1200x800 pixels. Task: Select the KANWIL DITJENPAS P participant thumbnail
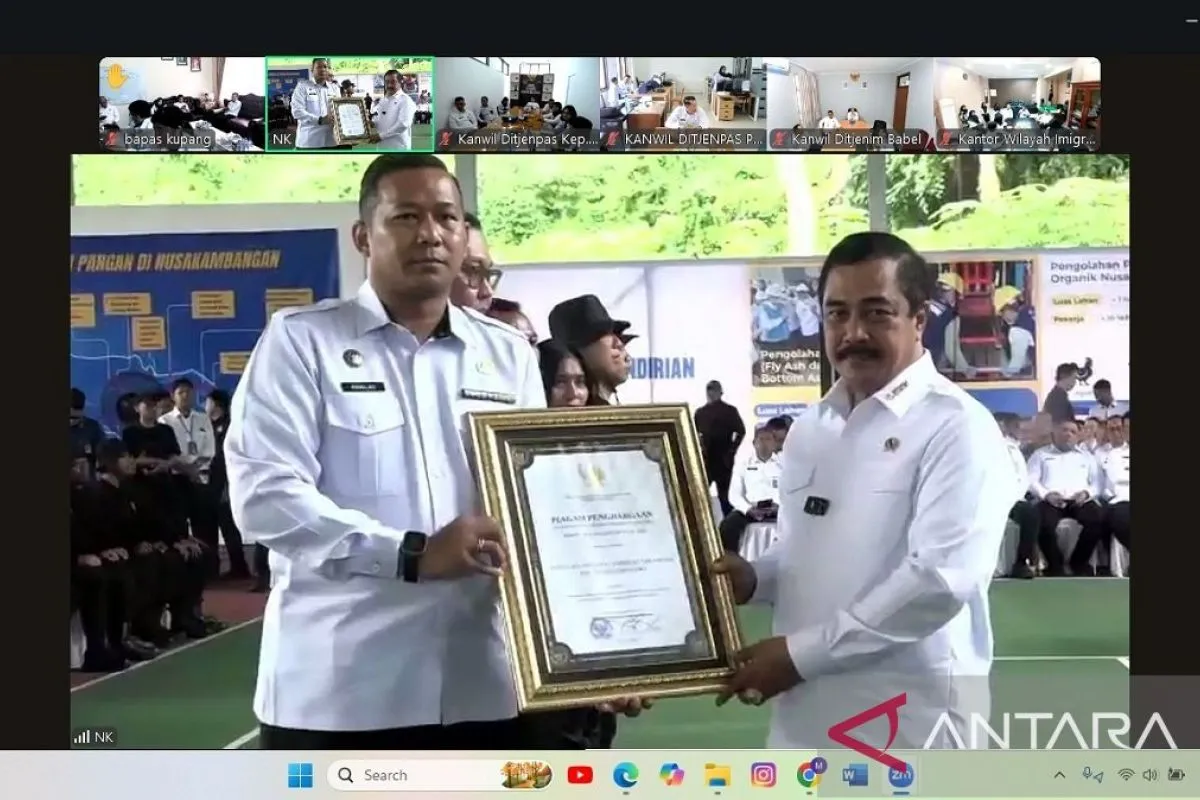[683, 104]
